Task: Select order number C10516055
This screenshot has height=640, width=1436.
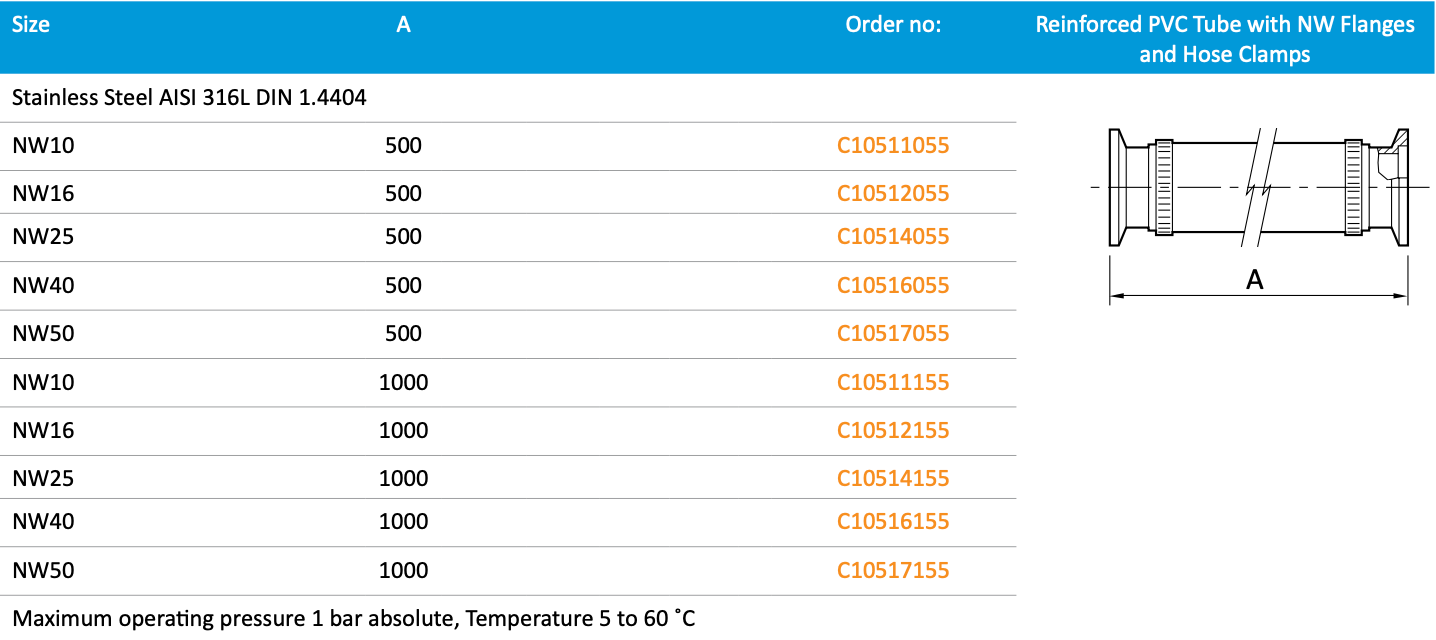Action: point(893,286)
